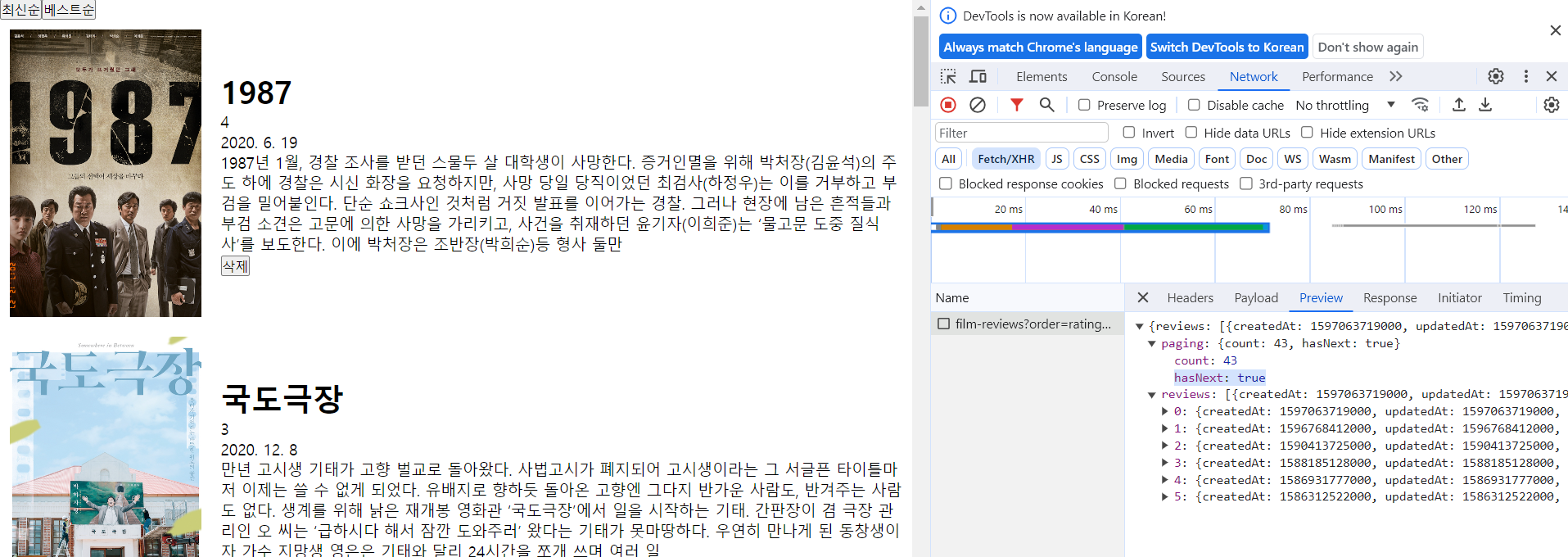Screen dimensions: 1568x557
Task: Switch to the Sources tab
Action: tap(1183, 76)
